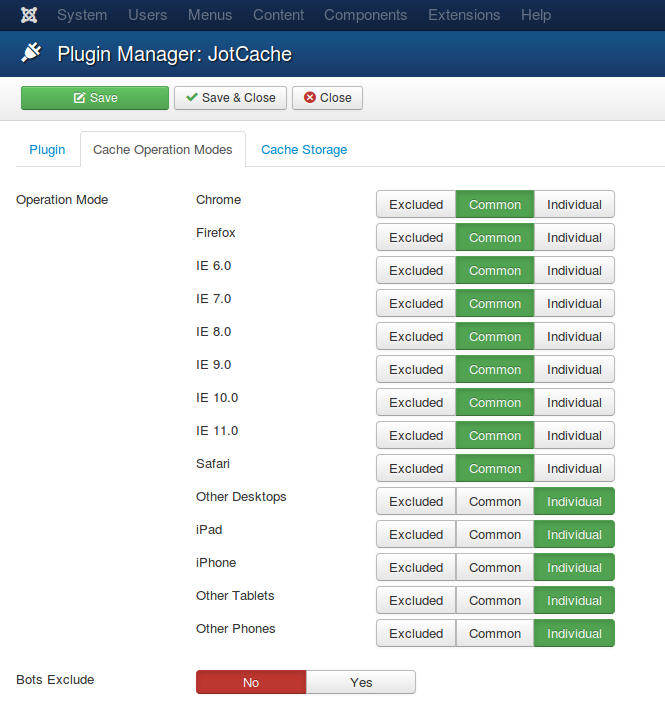Viewport: 665px width, 717px height.
Task: Set IE 10.0 to Excluded
Action: tap(416, 402)
